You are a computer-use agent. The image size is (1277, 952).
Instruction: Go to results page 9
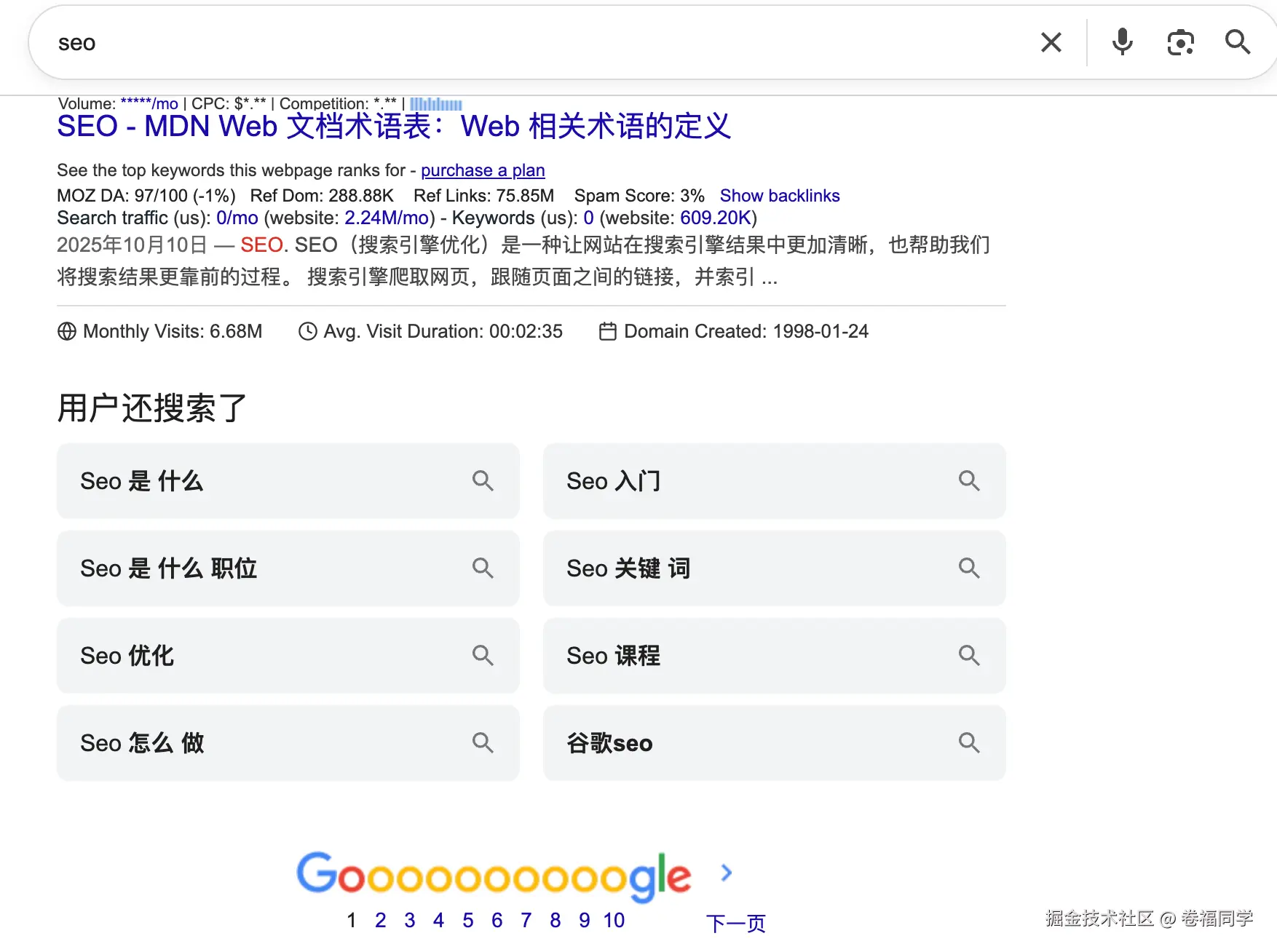[585, 920]
